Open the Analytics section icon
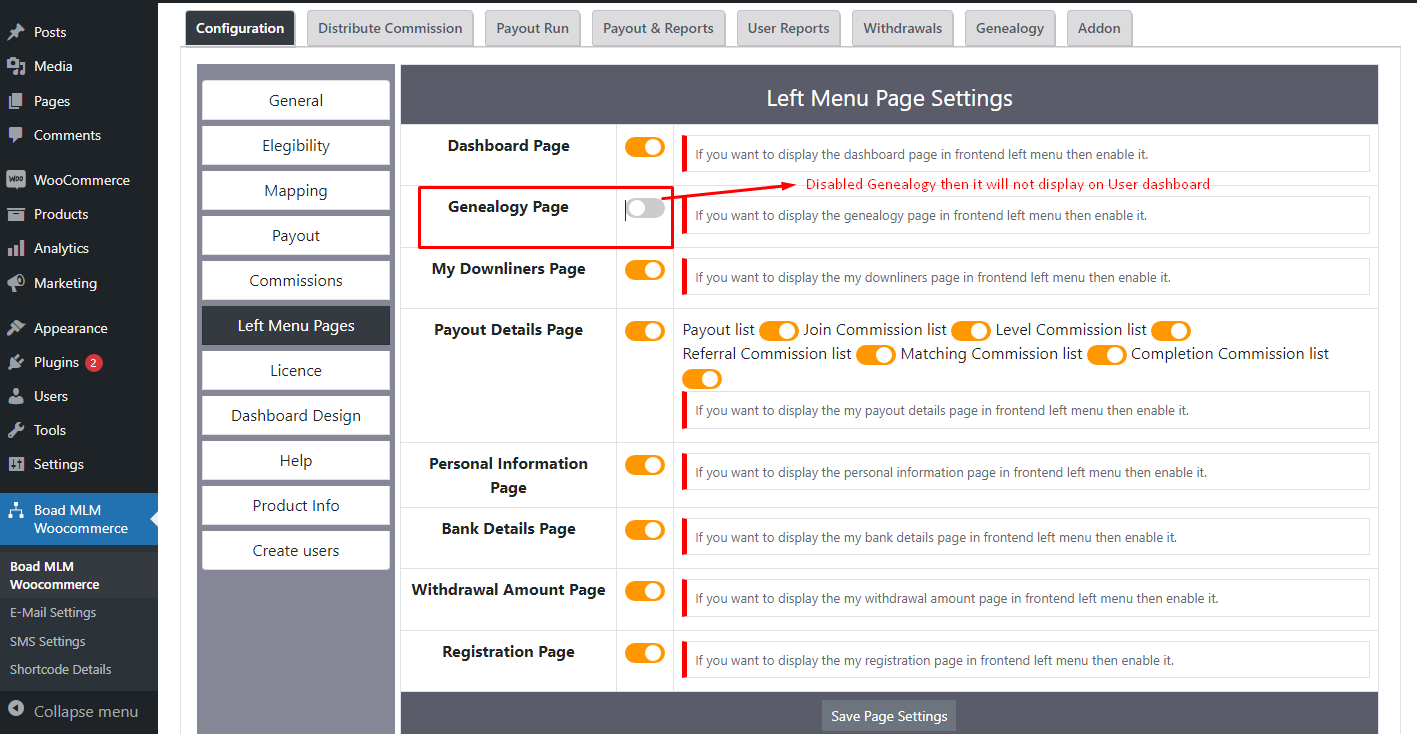The image size is (1417, 734). point(14,247)
